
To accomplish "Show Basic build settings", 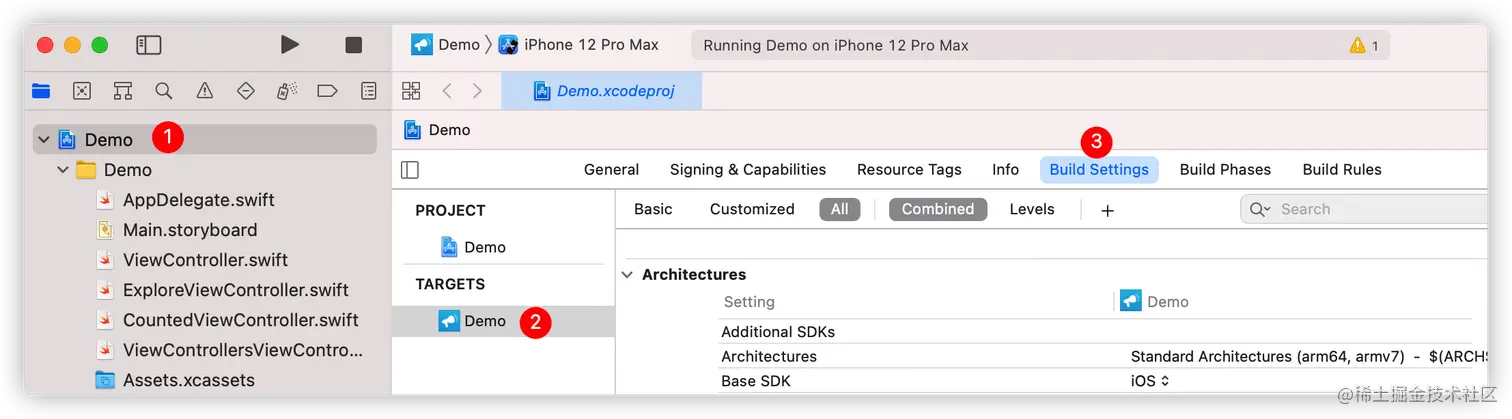I will coord(653,209).
